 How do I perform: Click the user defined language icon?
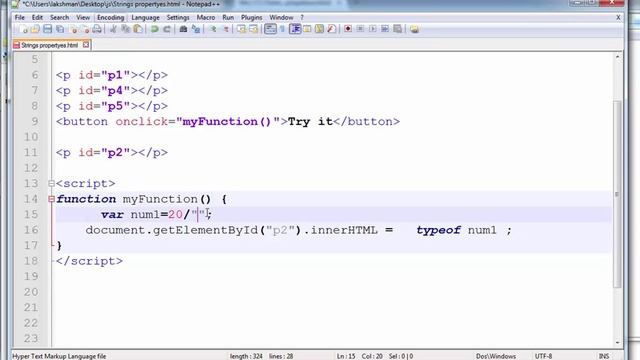tap(307, 29)
